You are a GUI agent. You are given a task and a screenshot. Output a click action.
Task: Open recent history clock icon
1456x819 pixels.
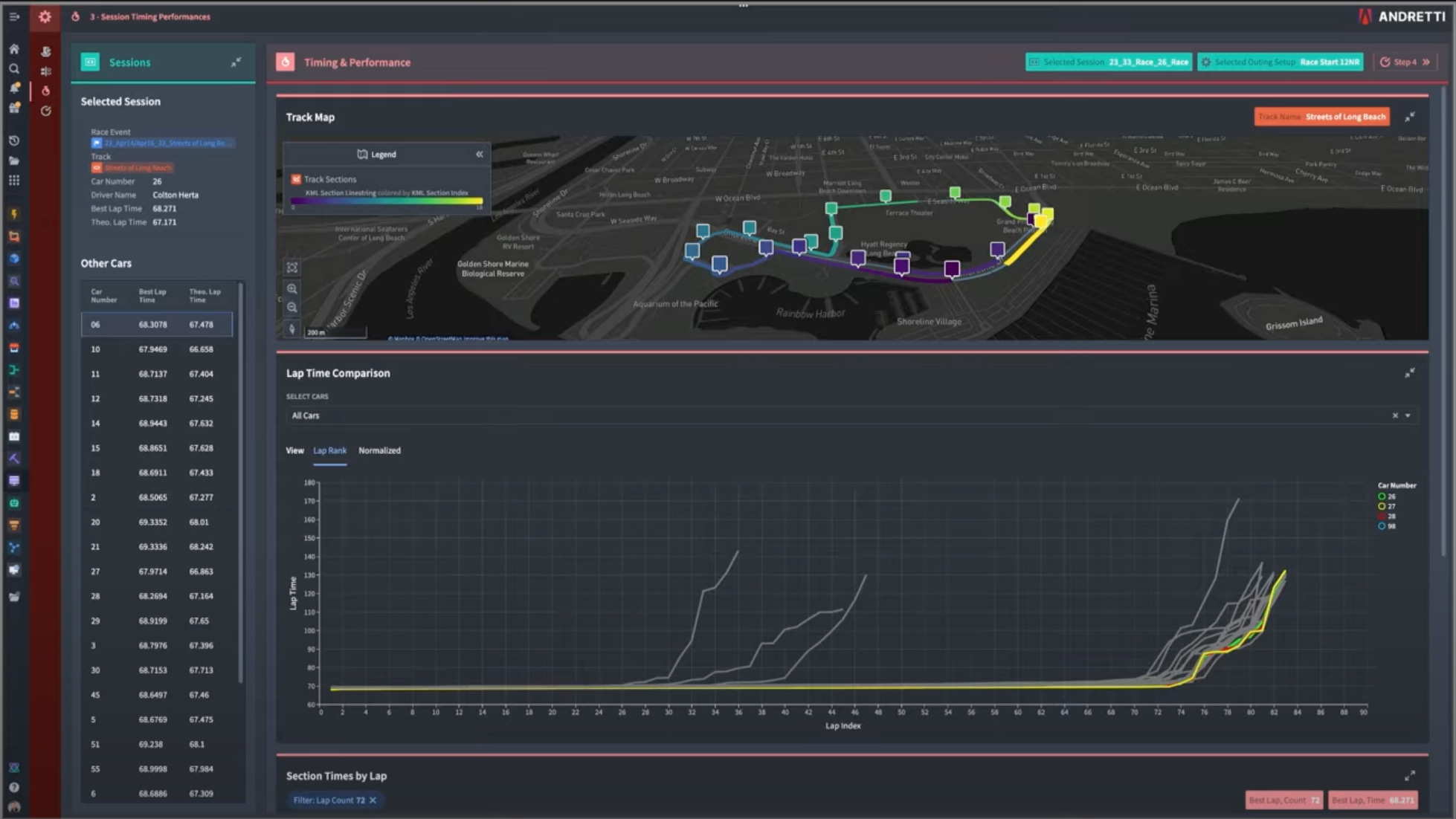click(x=14, y=140)
